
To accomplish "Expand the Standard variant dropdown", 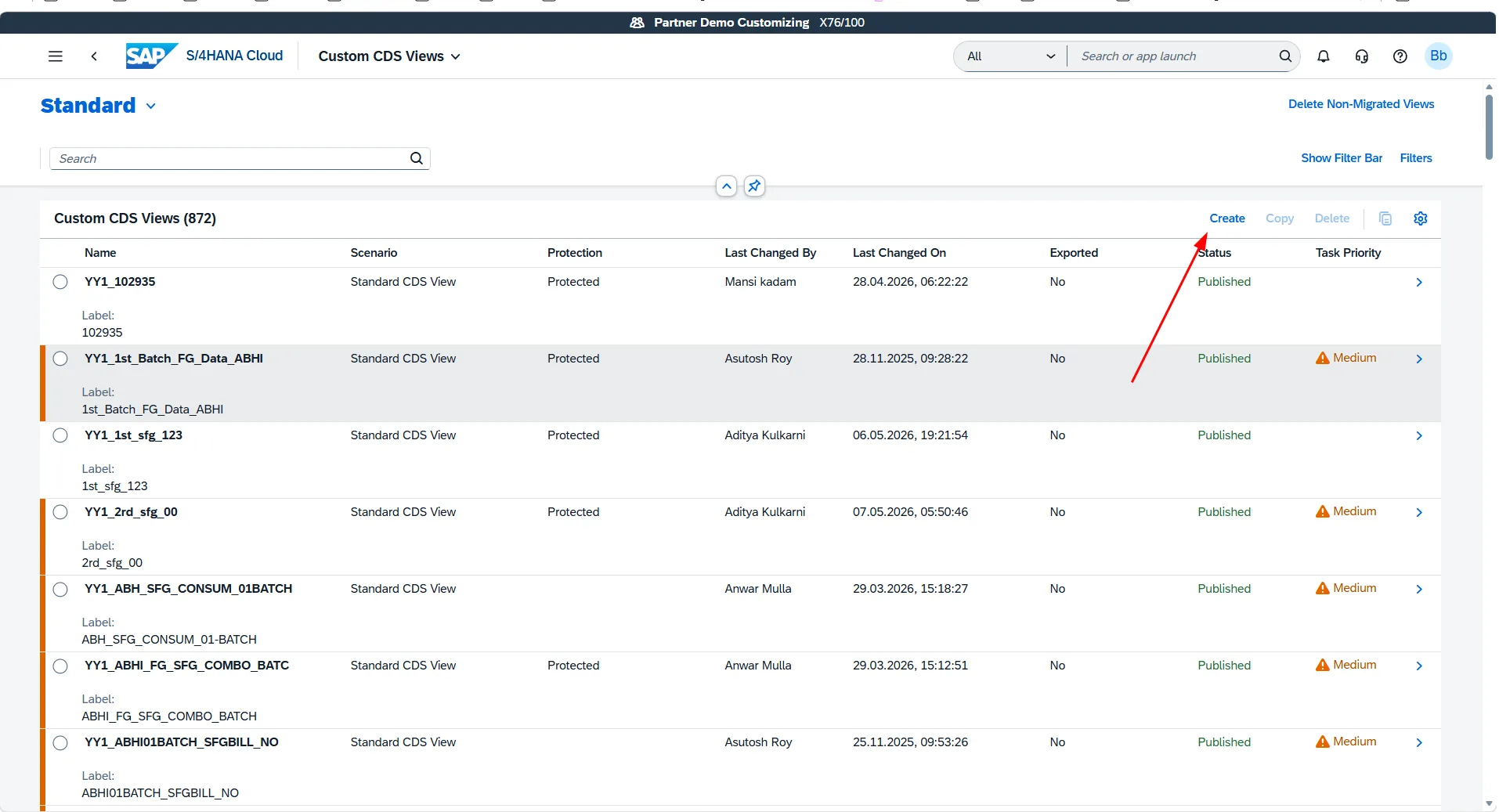I will (x=151, y=106).
